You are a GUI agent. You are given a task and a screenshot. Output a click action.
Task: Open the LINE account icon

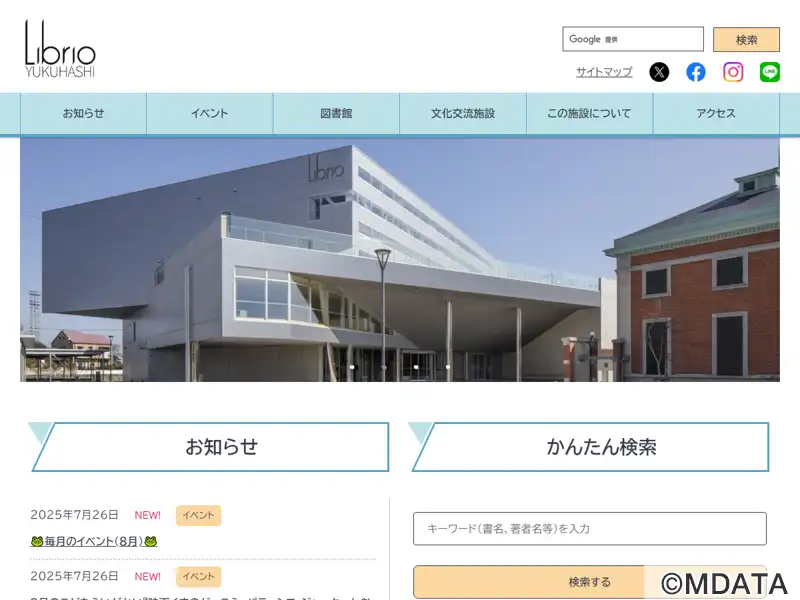click(x=769, y=72)
